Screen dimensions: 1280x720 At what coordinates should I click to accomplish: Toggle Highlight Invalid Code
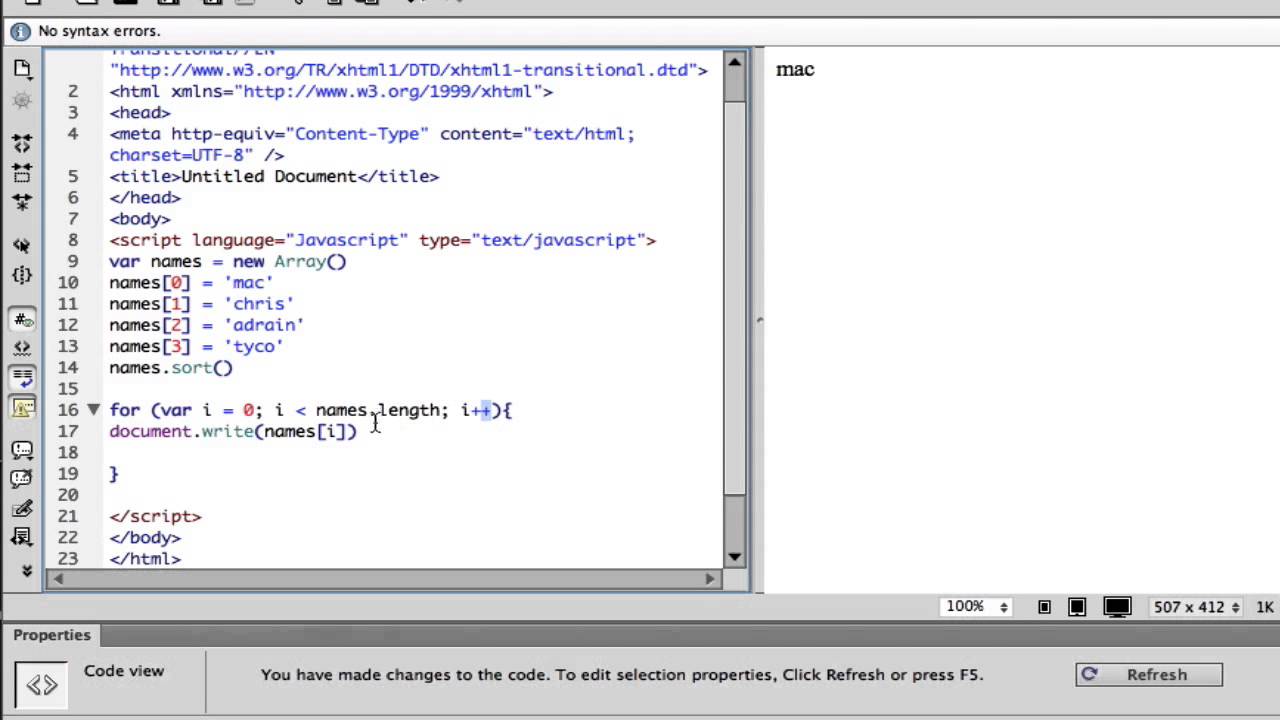coord(22,349)
